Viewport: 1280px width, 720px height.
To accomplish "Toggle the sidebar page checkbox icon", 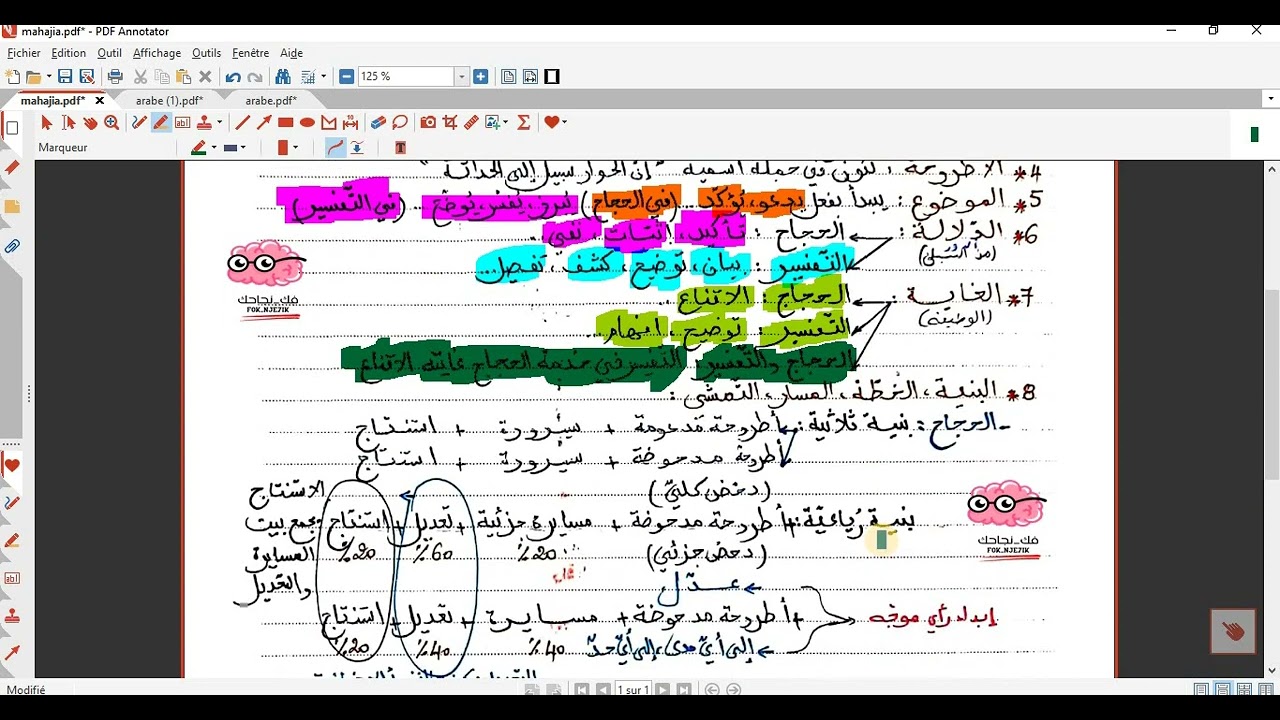I will click(12, 128).
